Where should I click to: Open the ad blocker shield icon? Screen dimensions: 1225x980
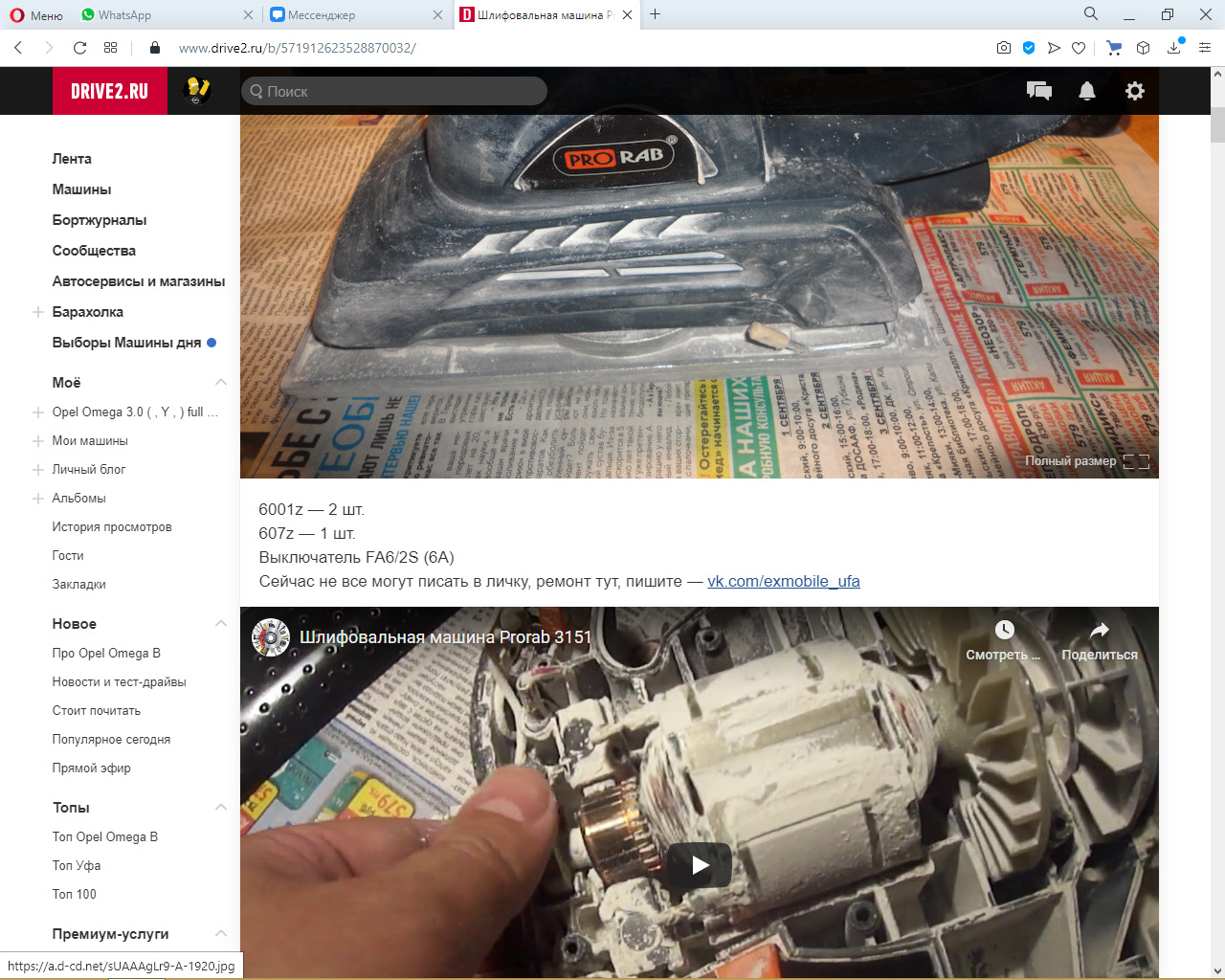tap(1029, 48)
